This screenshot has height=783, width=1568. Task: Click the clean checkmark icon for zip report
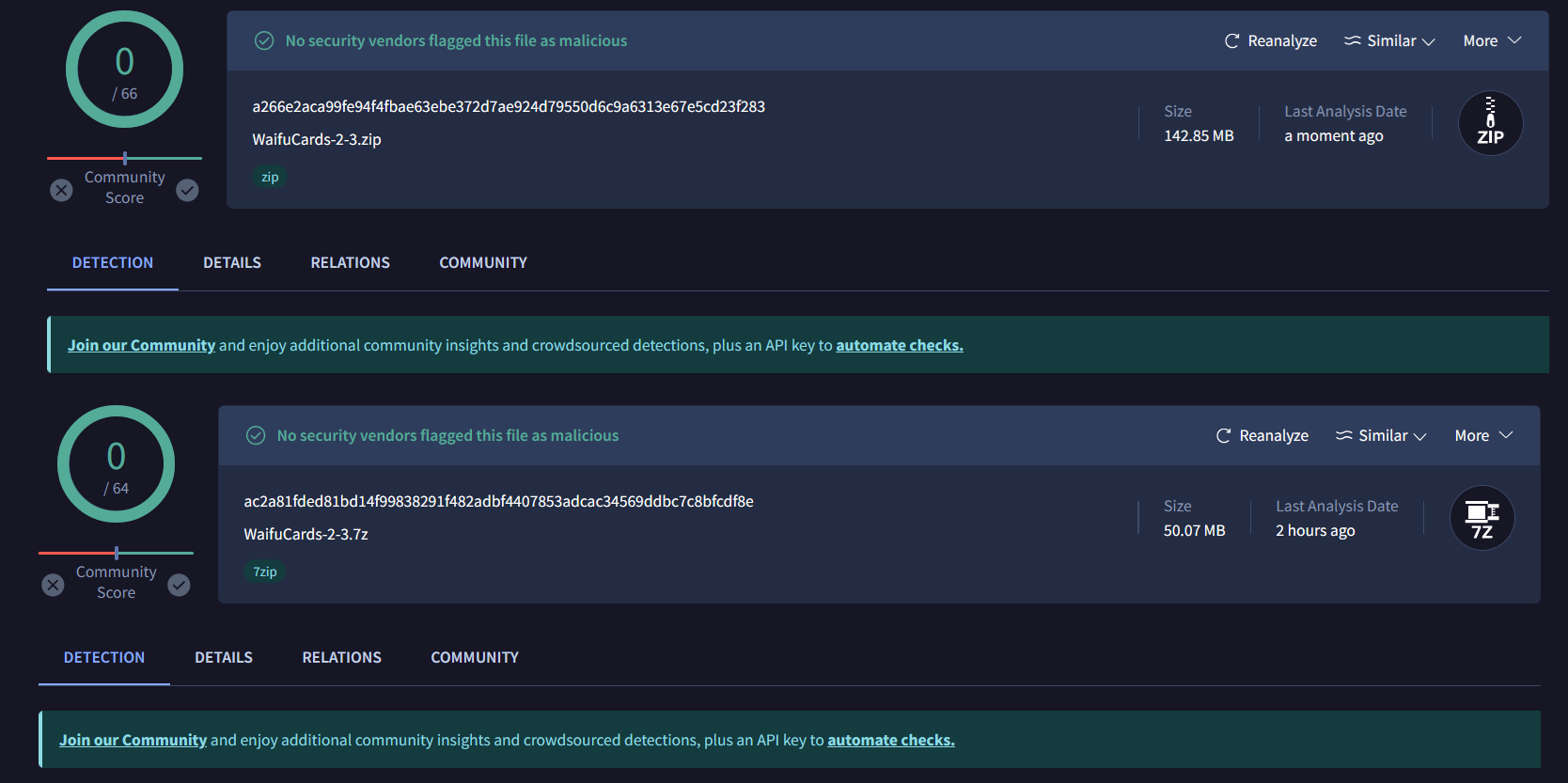point(264,40)
